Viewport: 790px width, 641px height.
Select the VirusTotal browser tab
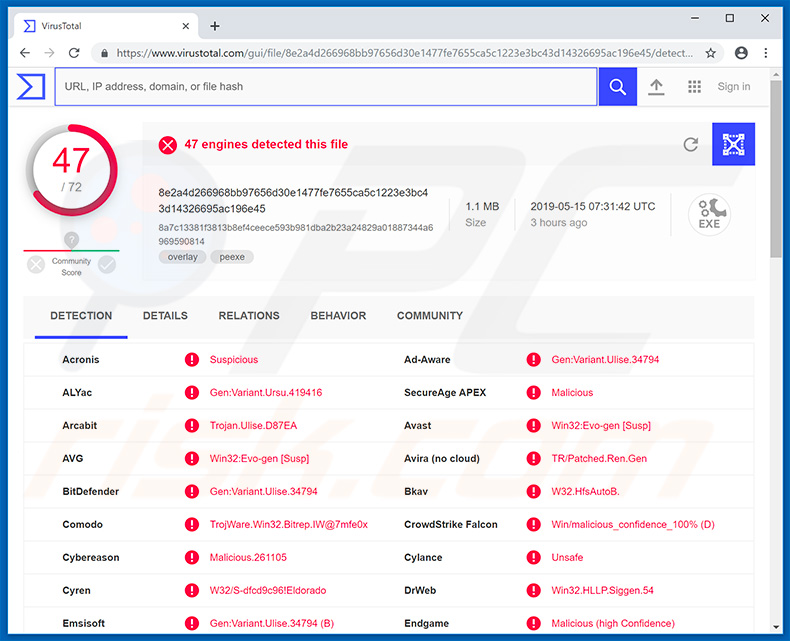106,26
